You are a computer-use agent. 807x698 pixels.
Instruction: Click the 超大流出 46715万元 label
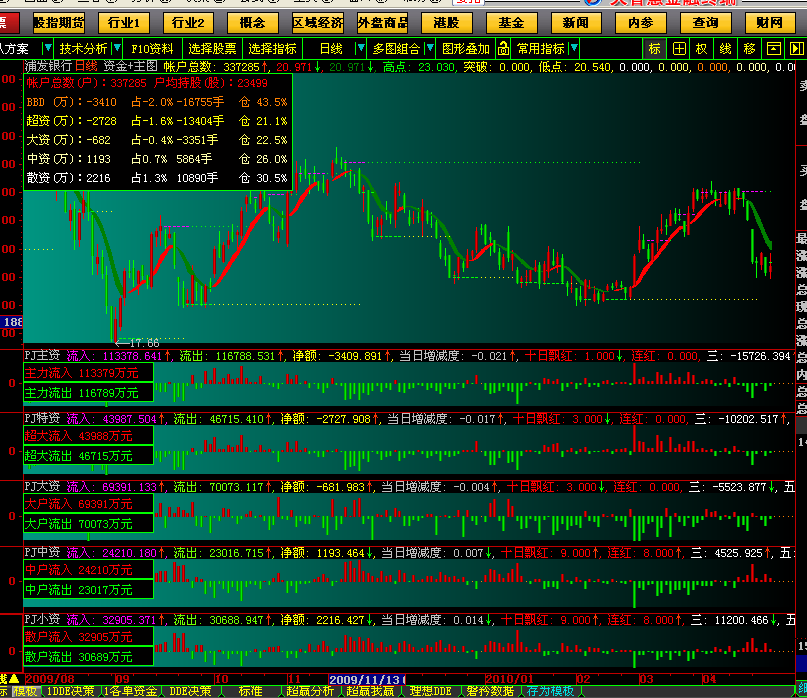(89, 456)
